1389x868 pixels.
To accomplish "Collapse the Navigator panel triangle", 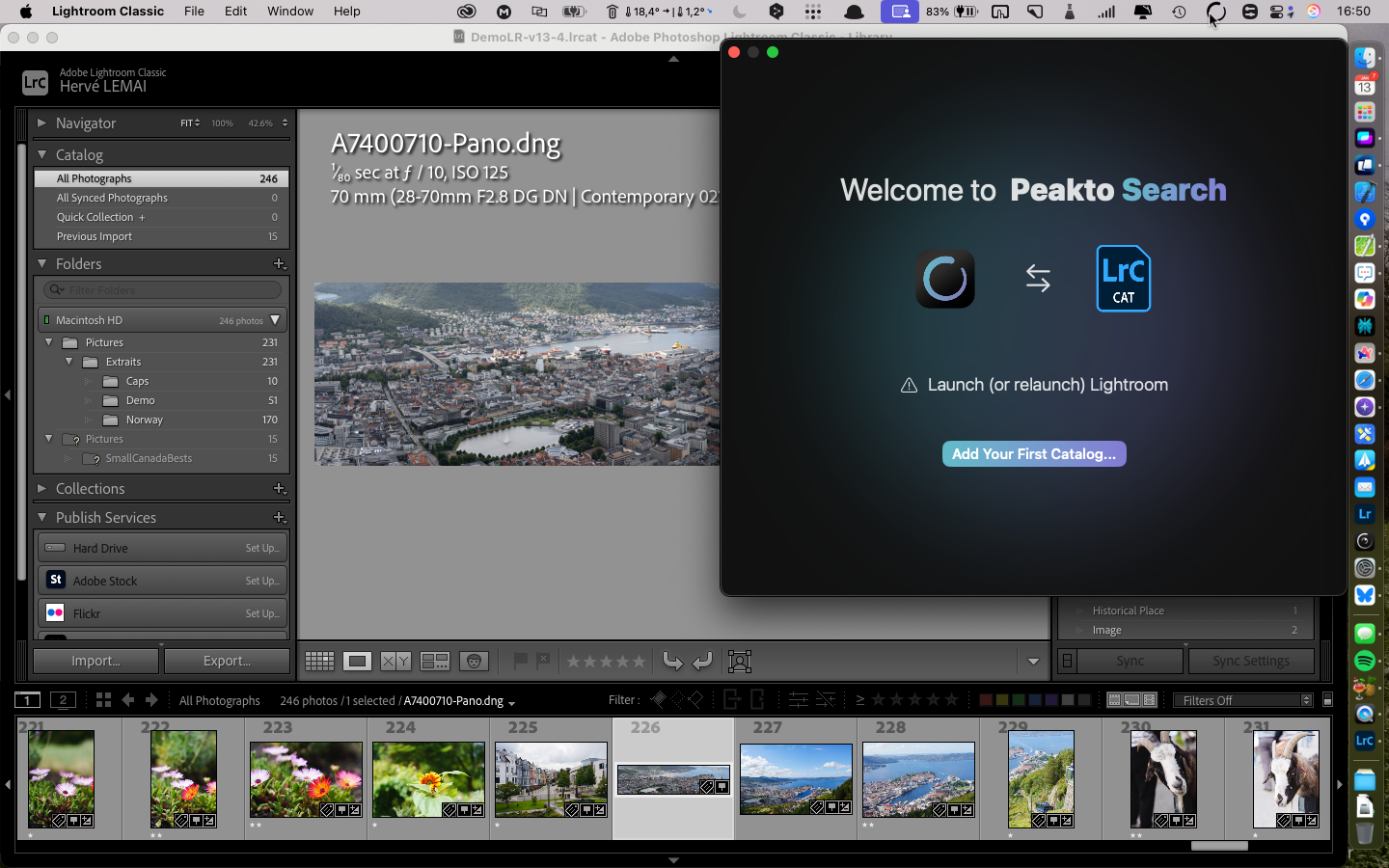I will tap(41, 122).
